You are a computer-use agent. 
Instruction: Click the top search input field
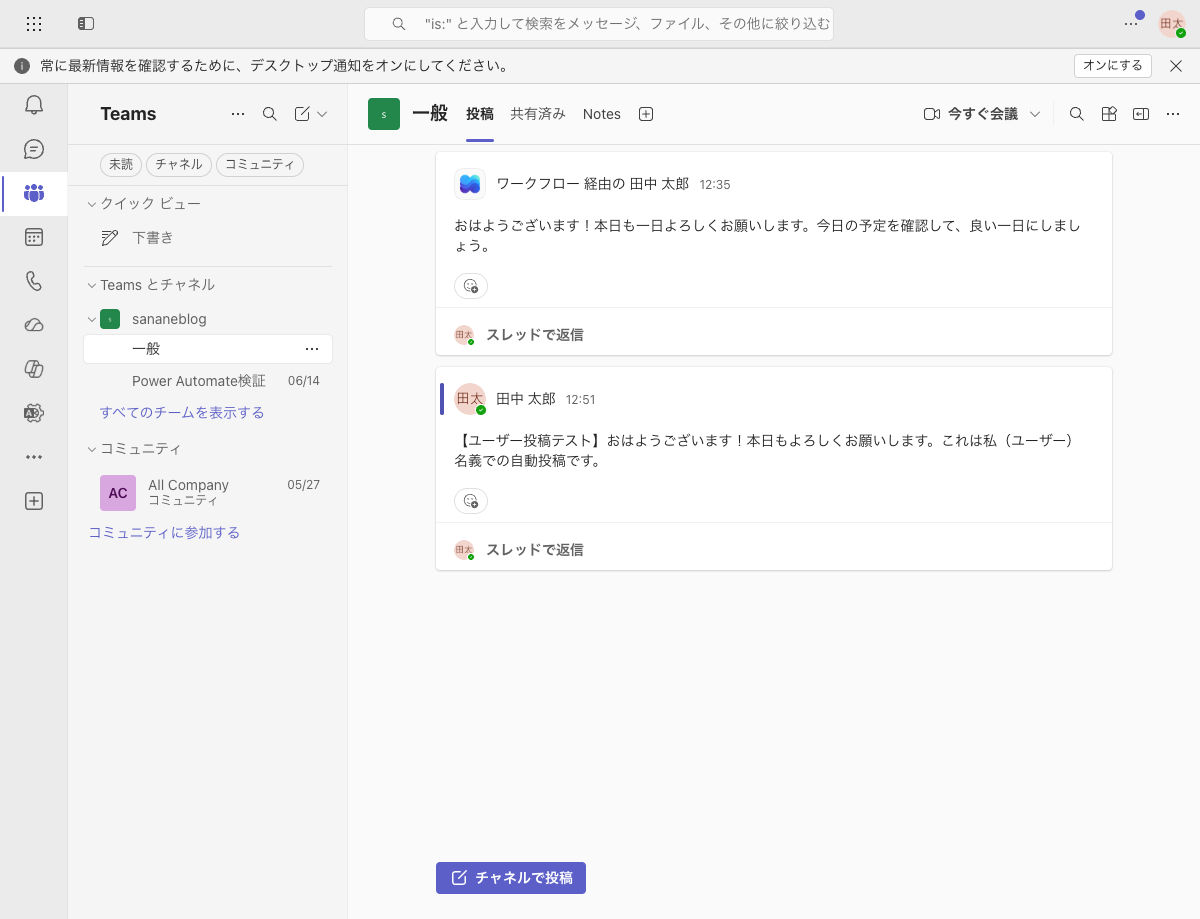pos(599,24)
